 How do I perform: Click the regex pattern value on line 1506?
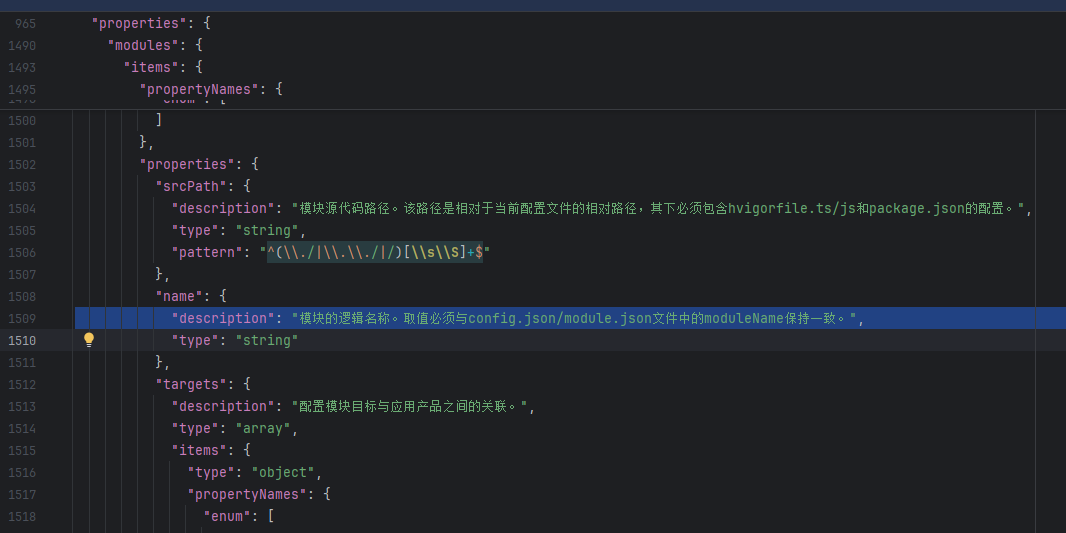pyautogui.click(x=375, y=252)
